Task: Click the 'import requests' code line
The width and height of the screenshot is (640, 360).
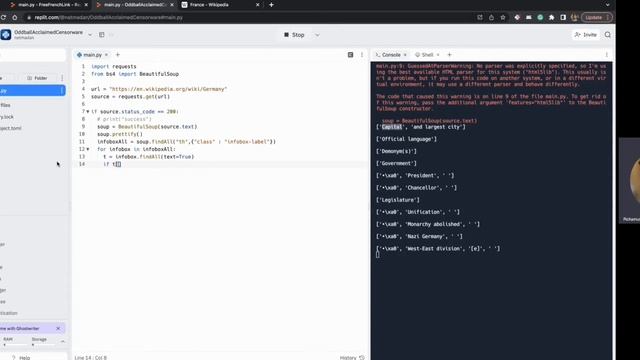Action: pos(113,66)
